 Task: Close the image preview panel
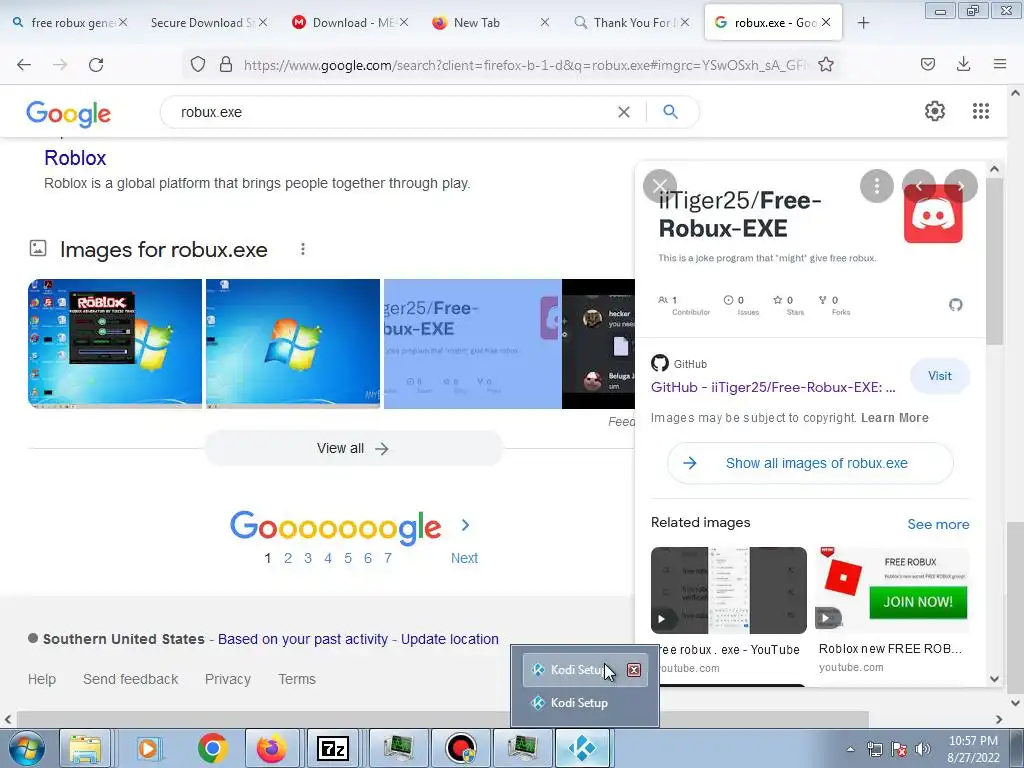point(660,185)
